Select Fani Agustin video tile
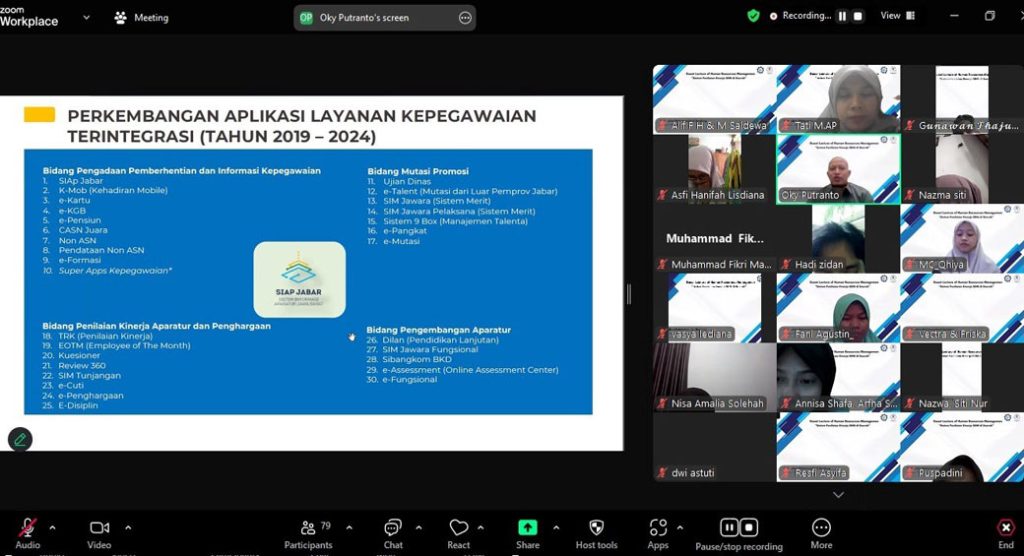Viewport: 1024px width, 556px height. pyautogui.click(x=839, y=308)
